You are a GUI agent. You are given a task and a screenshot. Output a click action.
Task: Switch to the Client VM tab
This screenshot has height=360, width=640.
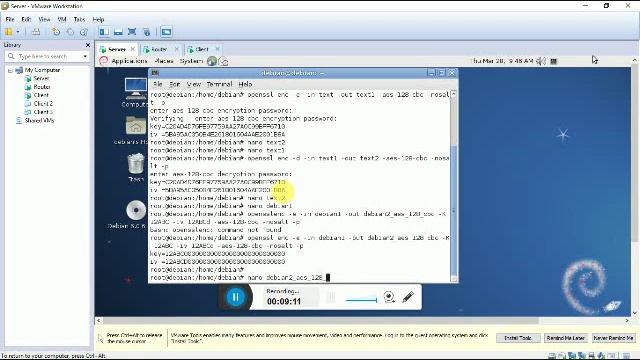point(202,49)
